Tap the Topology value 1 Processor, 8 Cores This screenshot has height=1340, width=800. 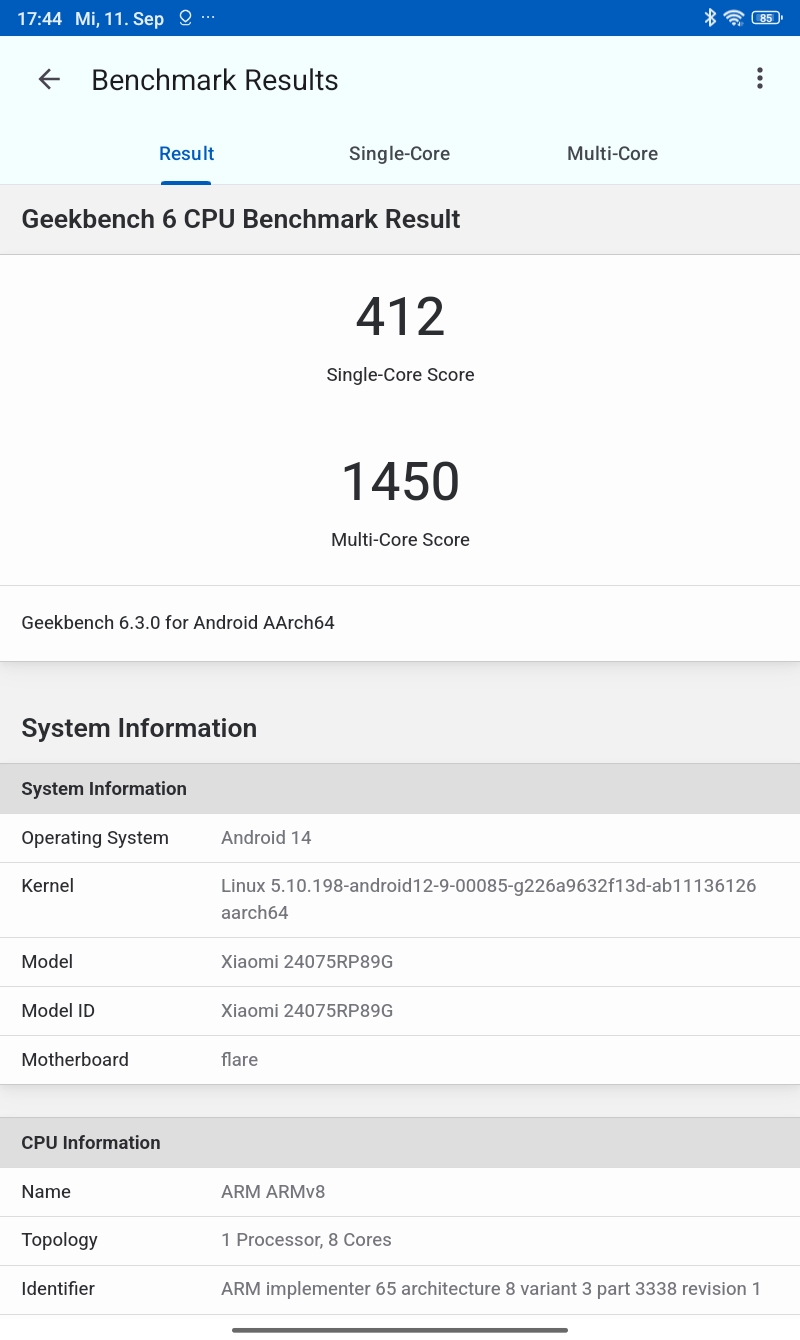tap(306, 1240)
